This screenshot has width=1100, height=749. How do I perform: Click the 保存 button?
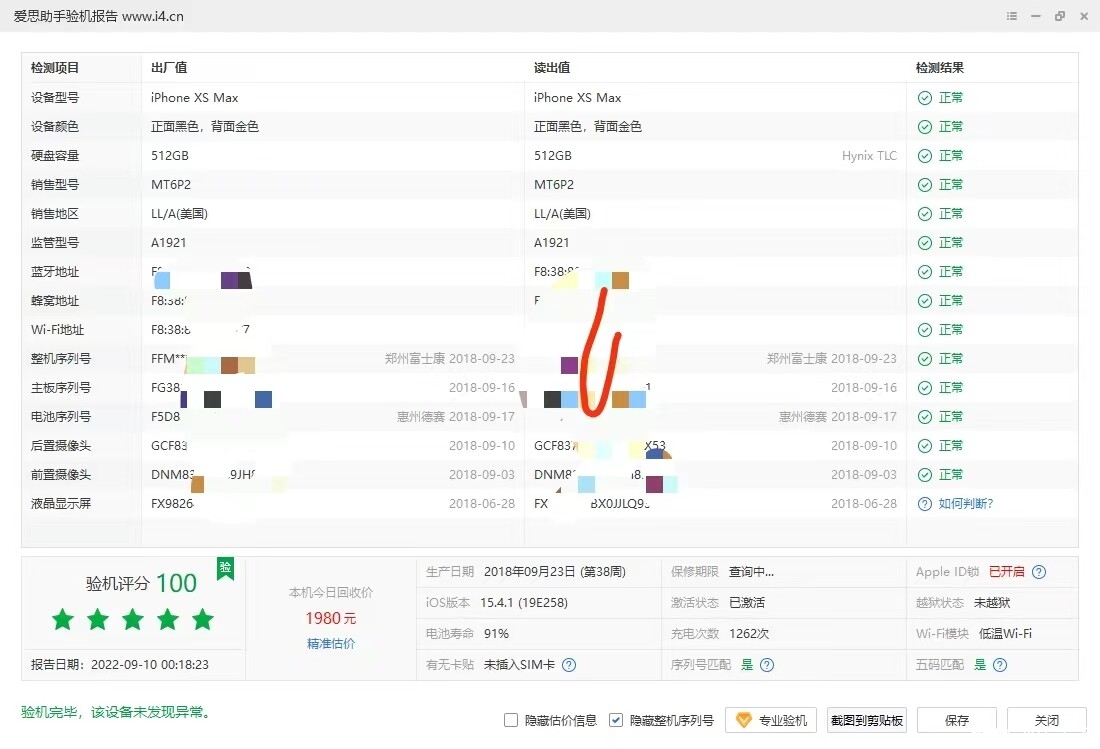click(956, 720)
